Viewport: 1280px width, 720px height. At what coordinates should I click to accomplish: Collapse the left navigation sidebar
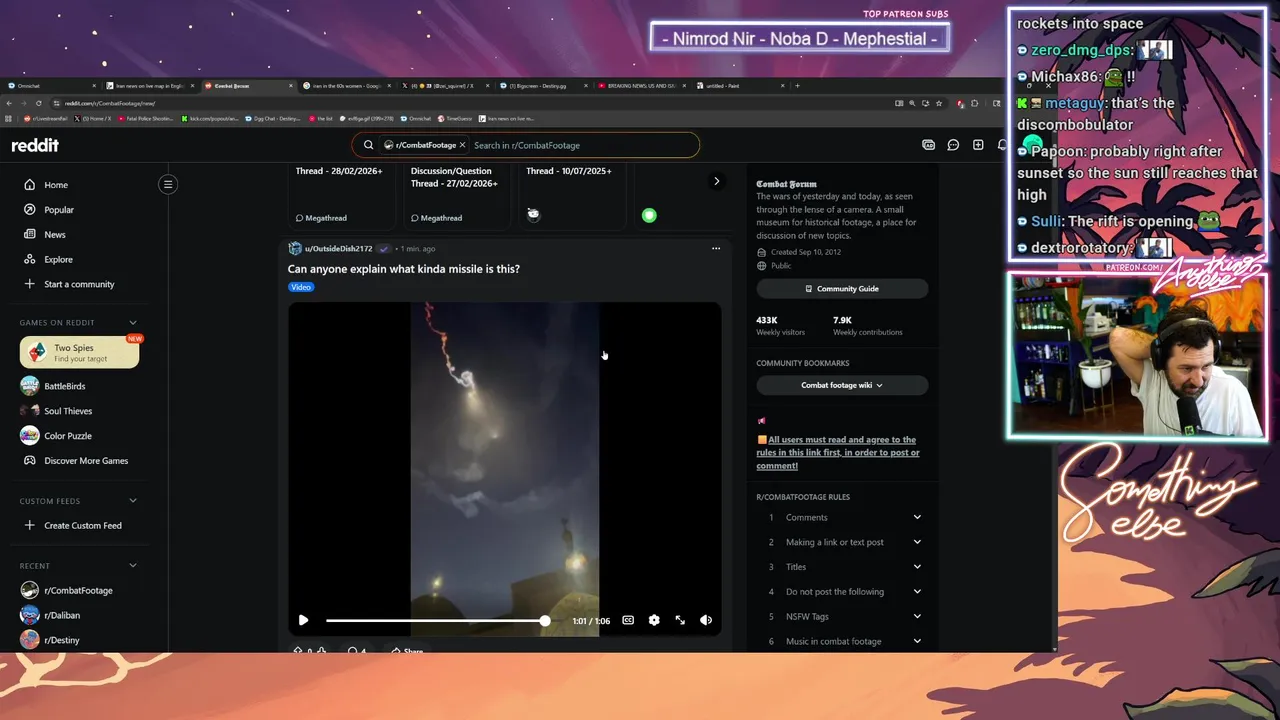point(168,184)
